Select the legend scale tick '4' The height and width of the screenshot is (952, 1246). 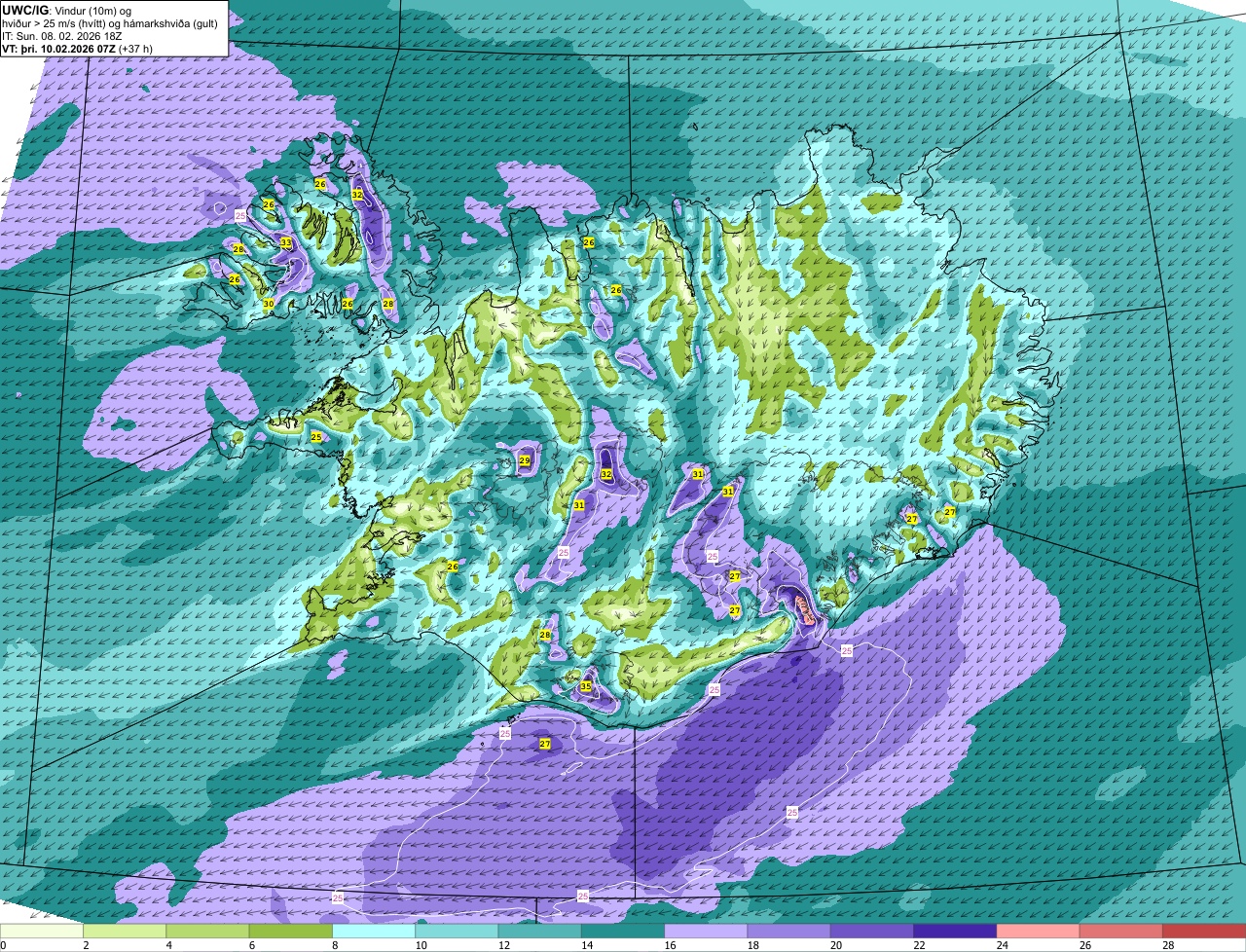168,945
